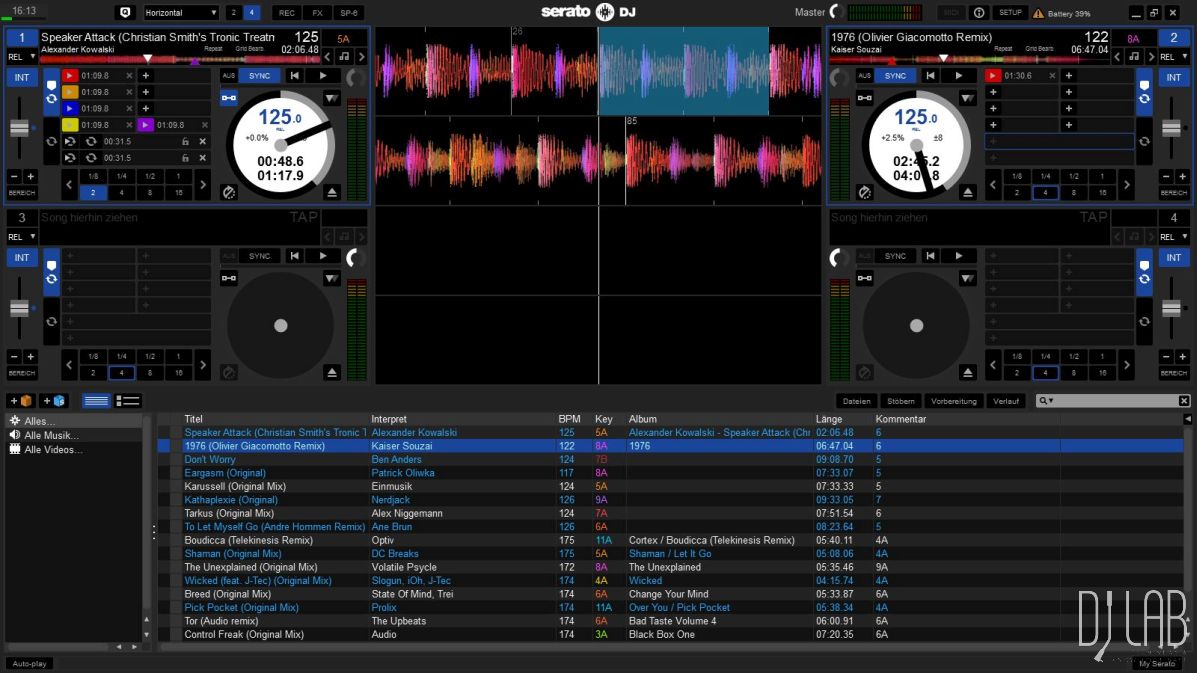The height and width of the screenshot is (673, 1197).
Task: Open REL dropdown on deck 4
Action: point(1174,237)
